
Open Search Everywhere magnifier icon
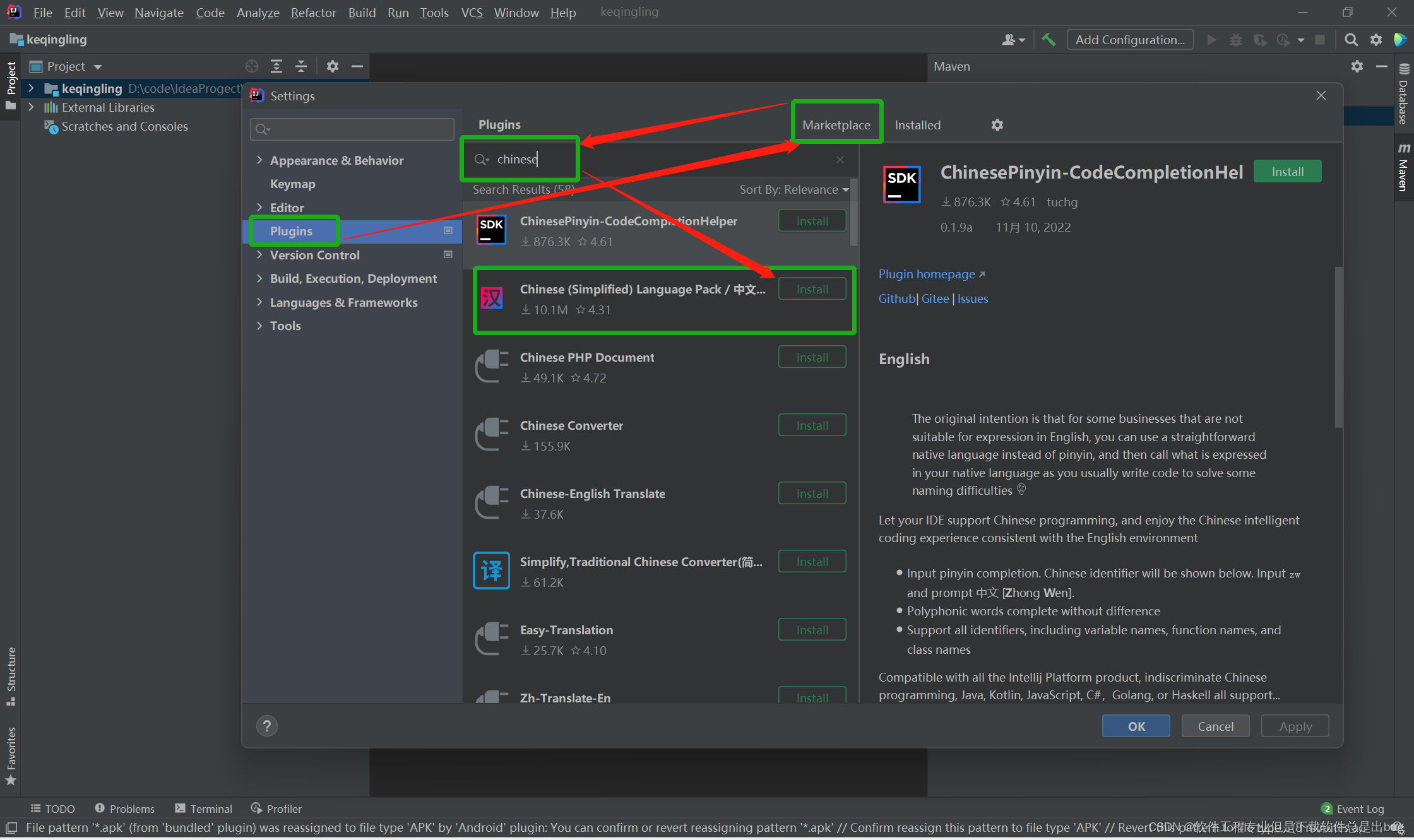coord(1351,40)
